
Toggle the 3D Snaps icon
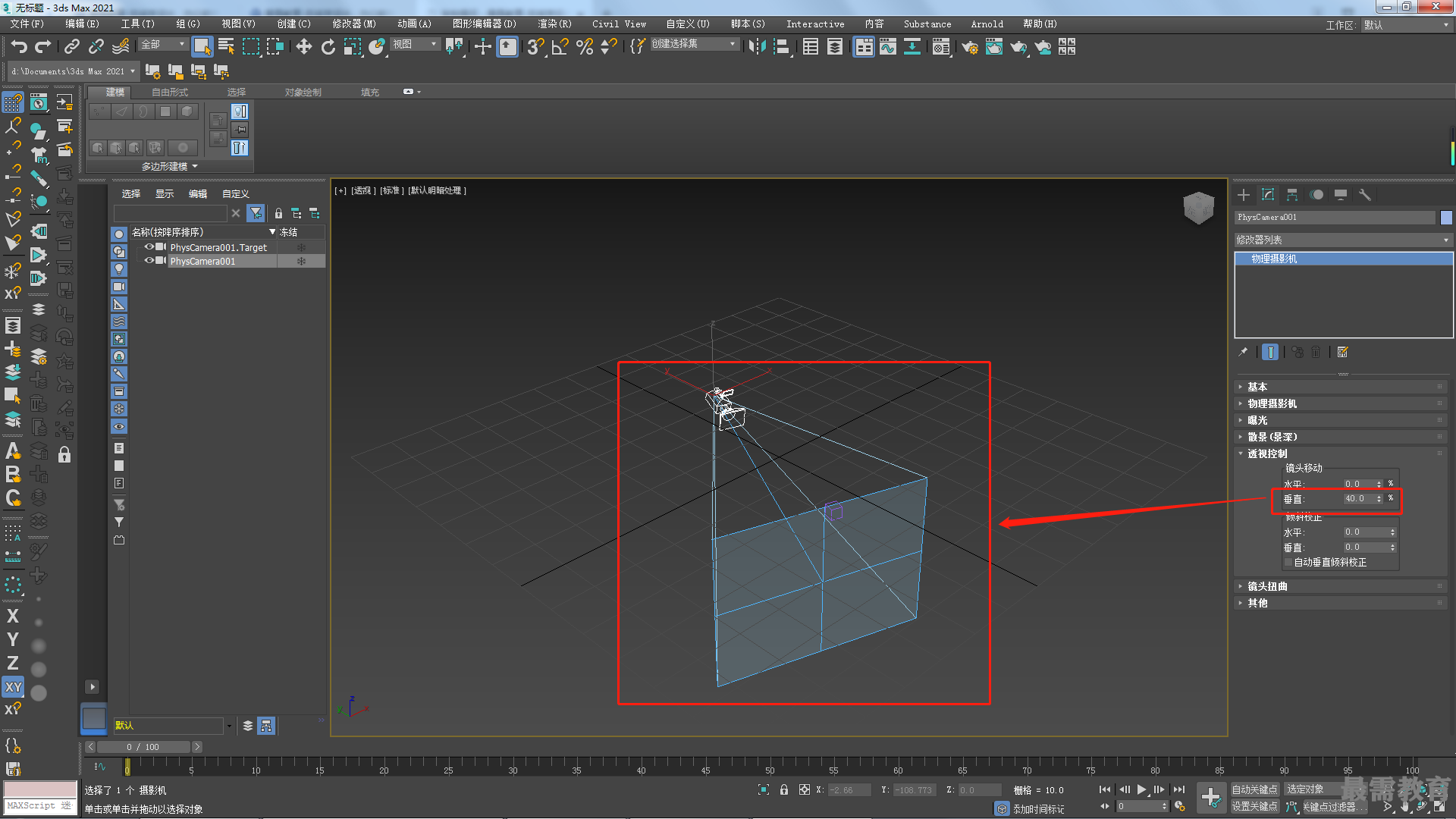click(x=535, y=47)
